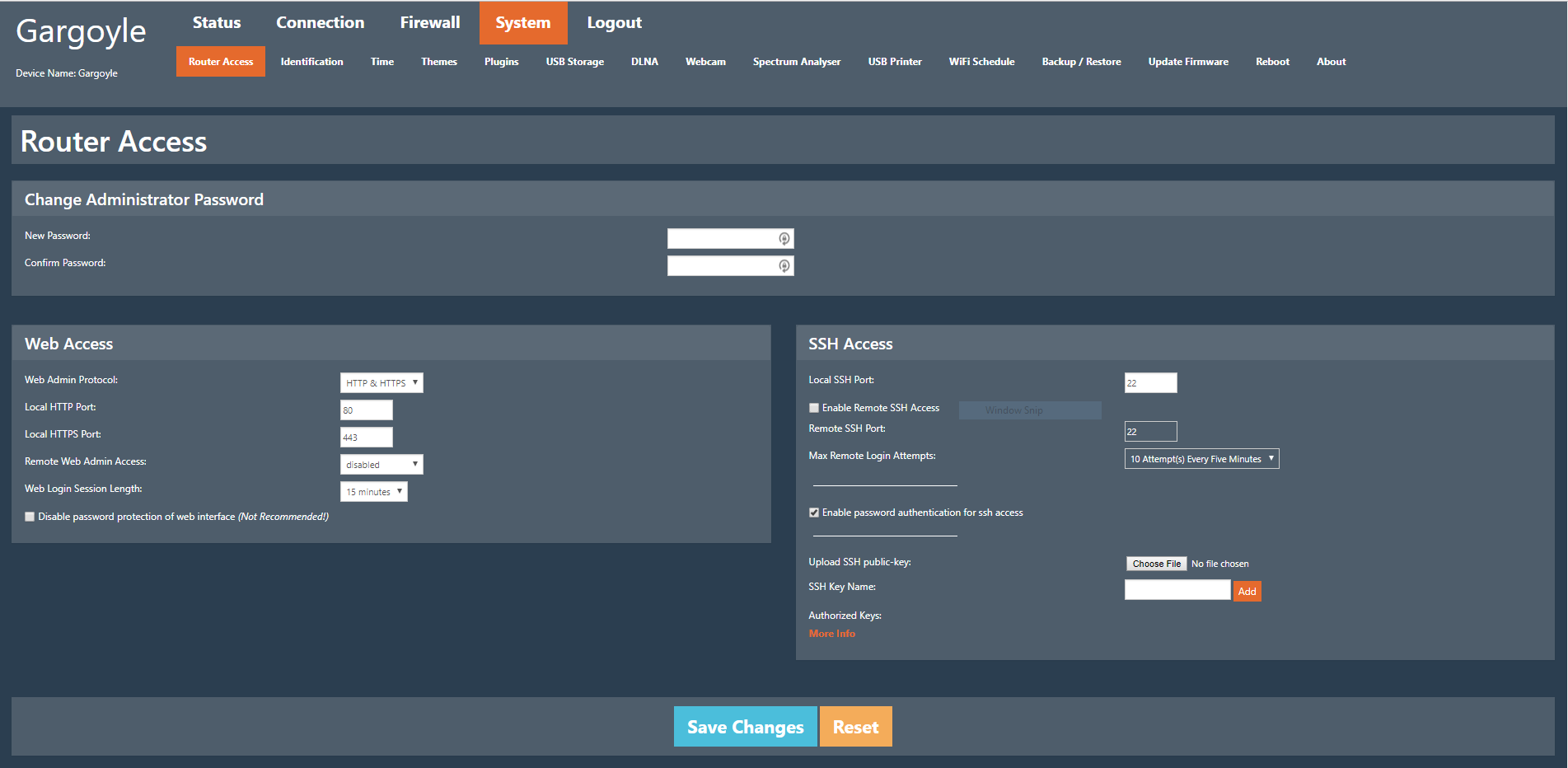Expand Remote Web Admin Access dropdown
Image resolution: width=1568 pixels, height=768 pixels.
[x=381, y=465]
